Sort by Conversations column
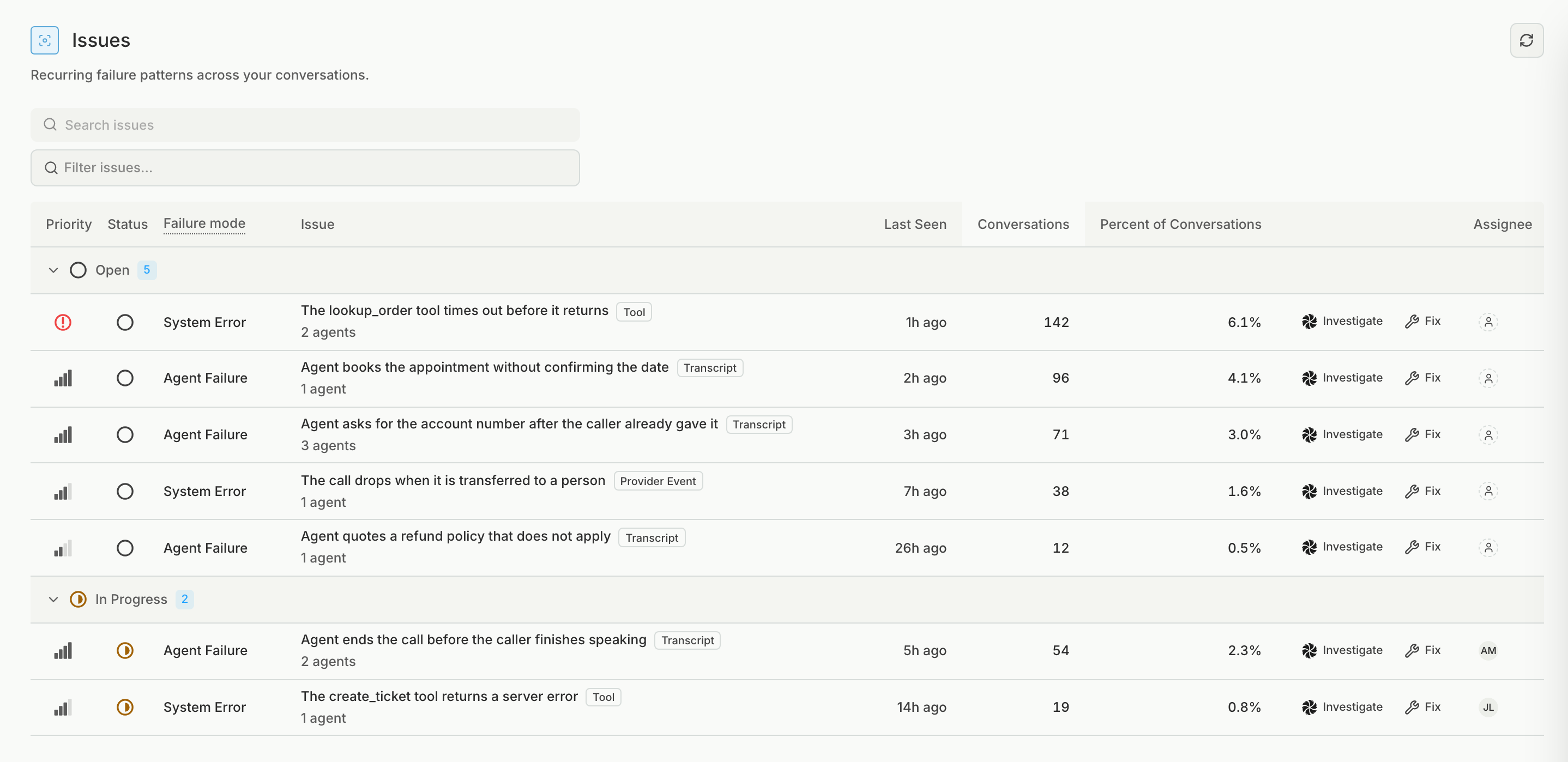Image resolution: width=1568 pixels, height=762 pixels. click(1023, 224)
